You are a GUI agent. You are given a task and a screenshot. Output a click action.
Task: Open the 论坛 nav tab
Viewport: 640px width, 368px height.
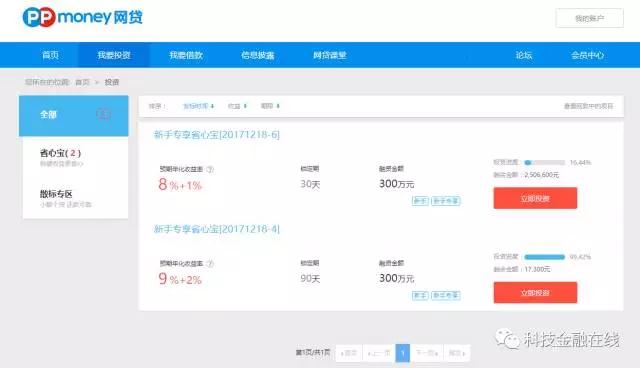(524, 55)
